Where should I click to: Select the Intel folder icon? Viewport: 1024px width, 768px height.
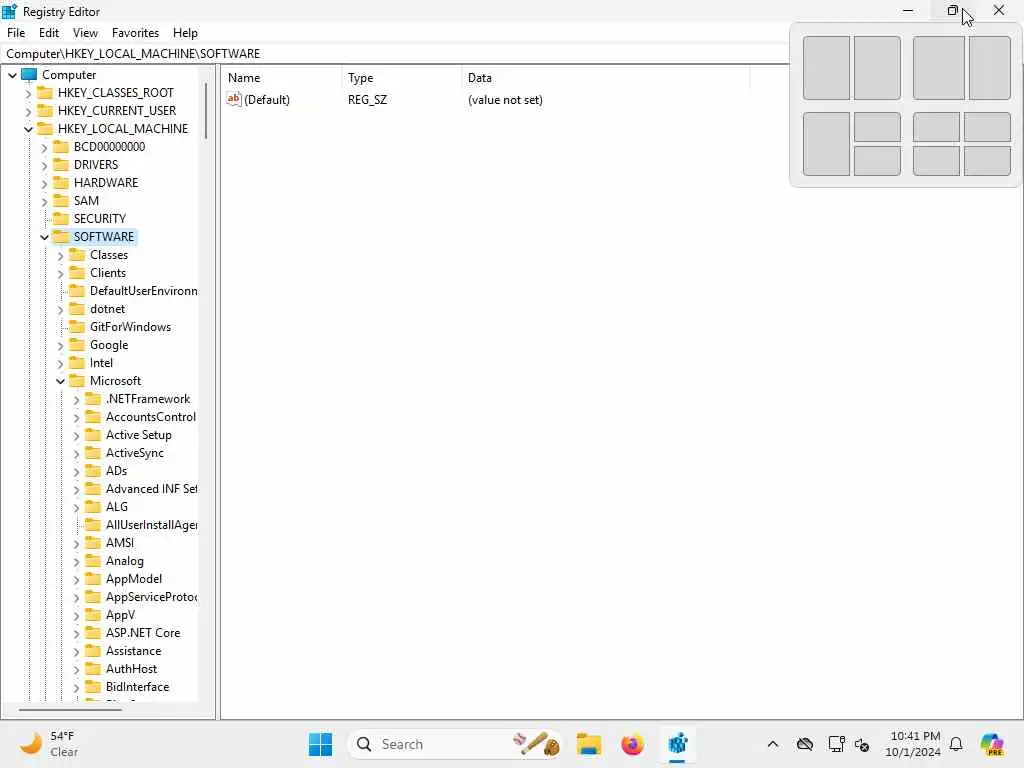pos(77,362)
